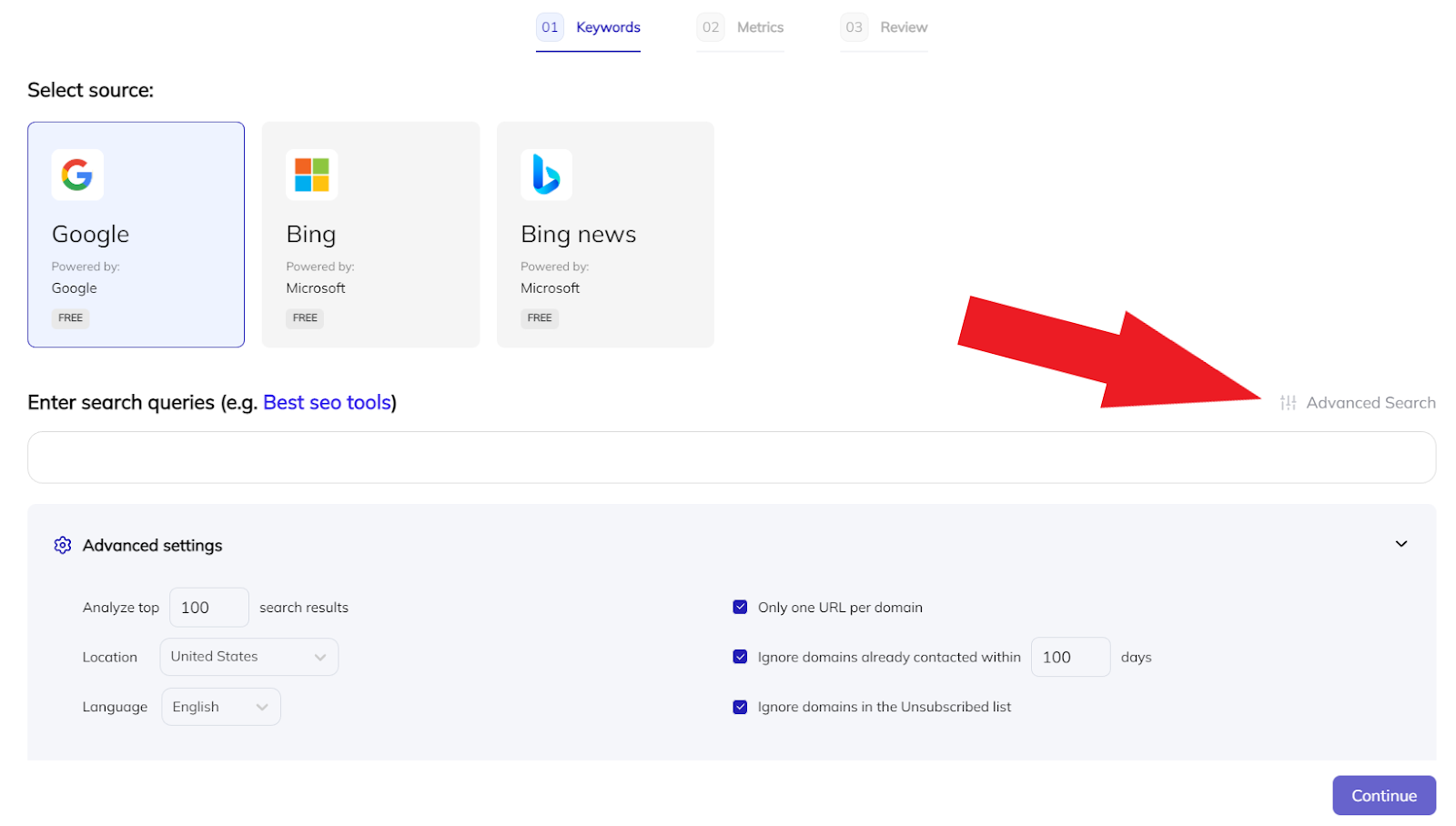Click the FREE badge on Google card
The image size is (1456, 826).
click(x=71, y=318)
